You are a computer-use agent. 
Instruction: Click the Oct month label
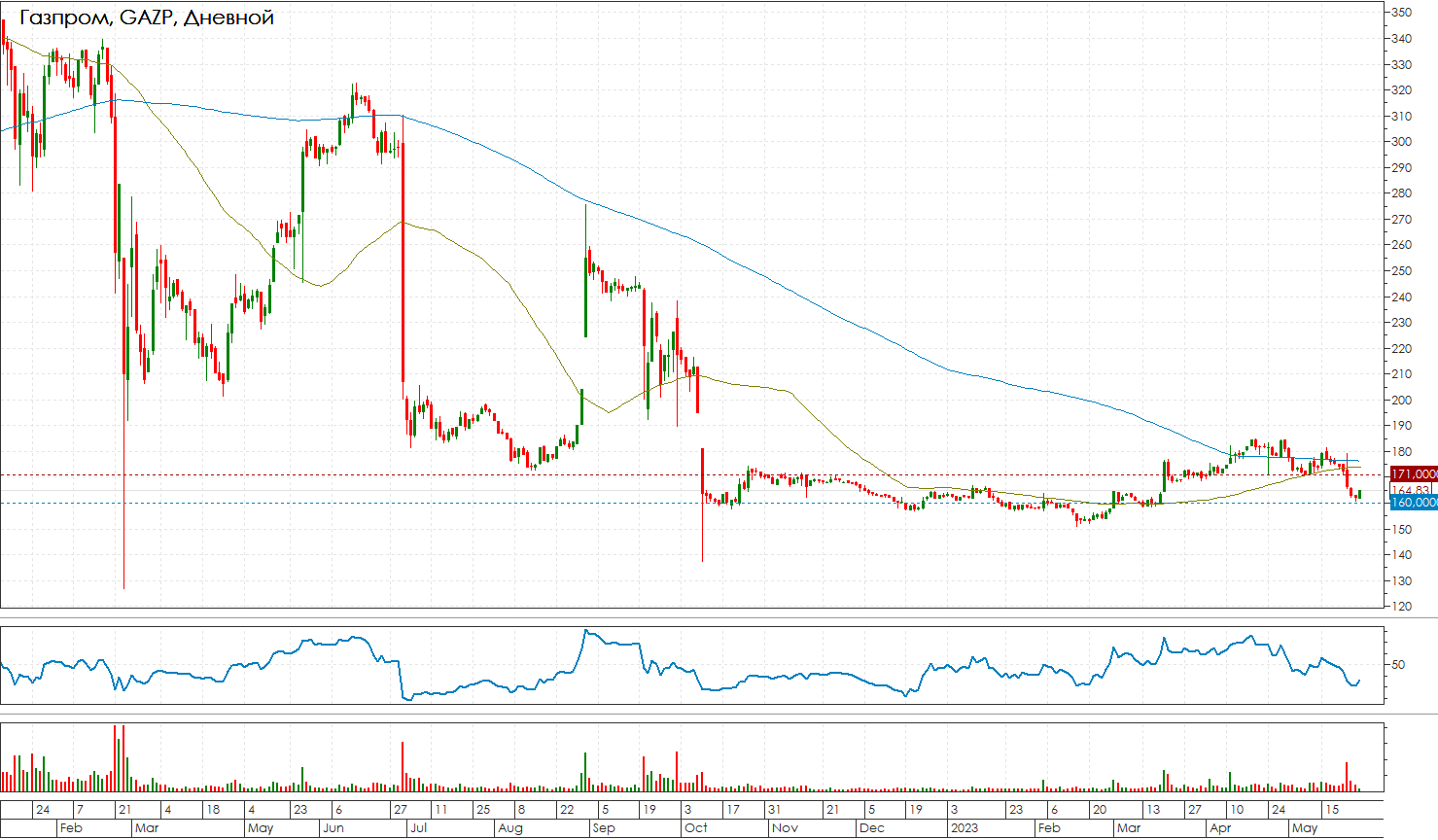[696, 828]
